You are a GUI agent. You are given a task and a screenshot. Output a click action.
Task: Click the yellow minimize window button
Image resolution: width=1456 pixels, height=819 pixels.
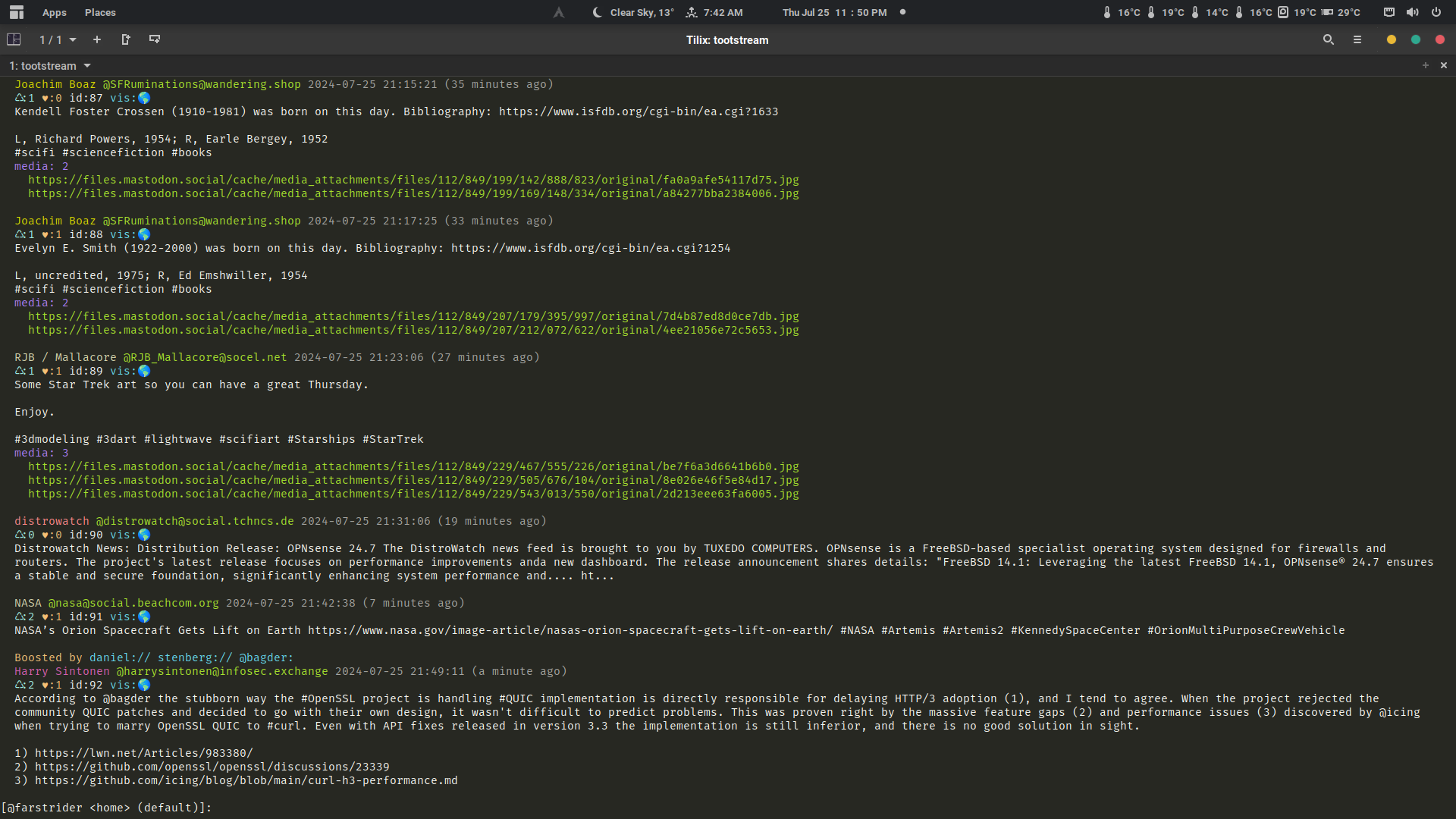point(1392,39)
